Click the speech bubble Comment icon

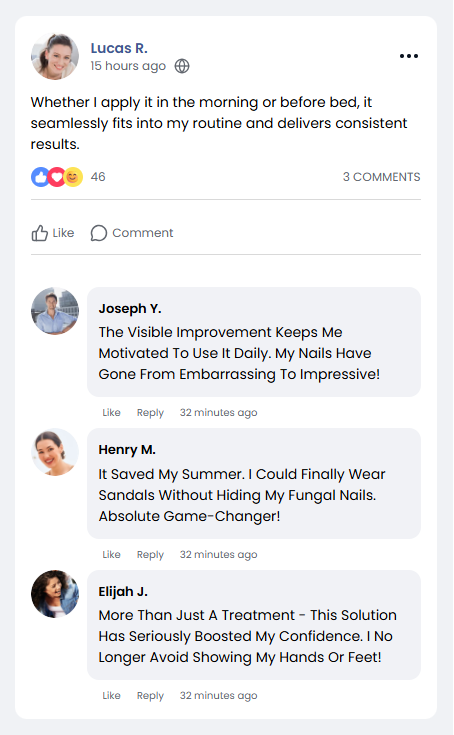99,233
